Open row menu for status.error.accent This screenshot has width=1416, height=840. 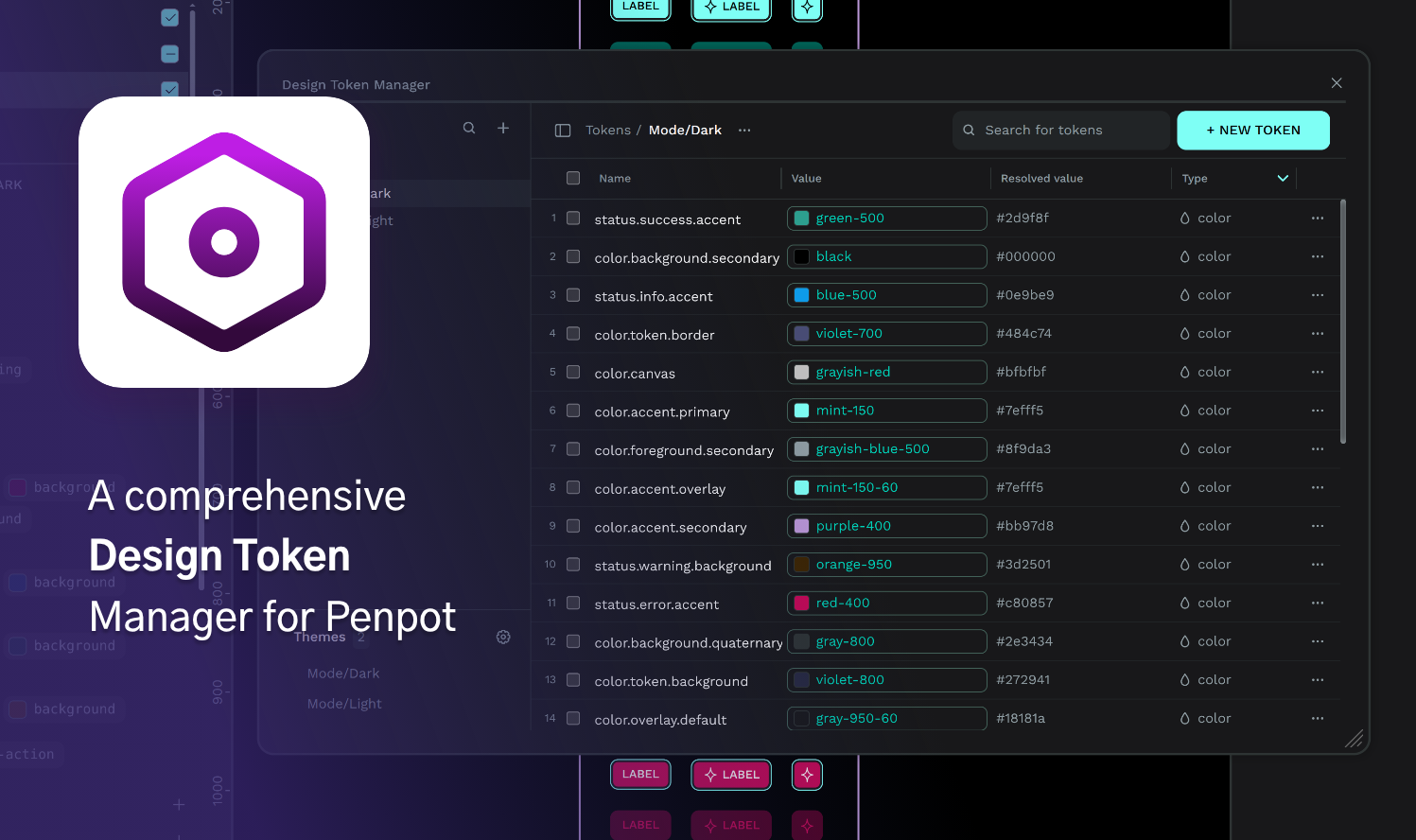tap(1318, 604)
